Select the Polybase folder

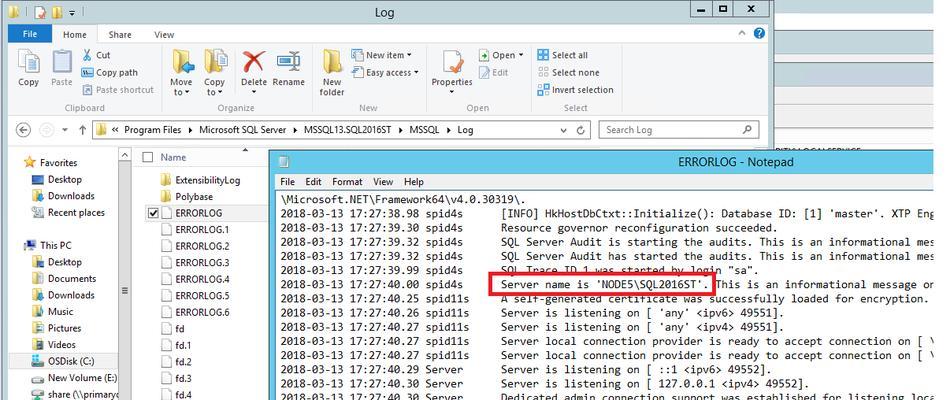(187, 196)
